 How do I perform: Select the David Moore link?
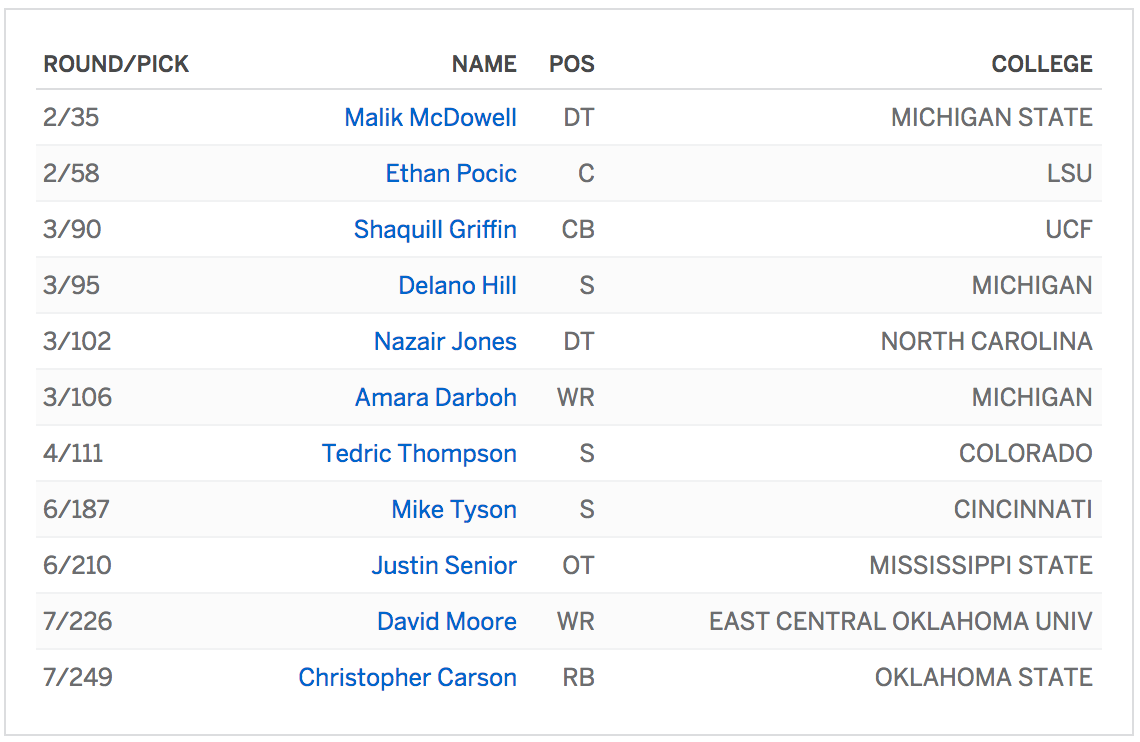tap(446, 622)
